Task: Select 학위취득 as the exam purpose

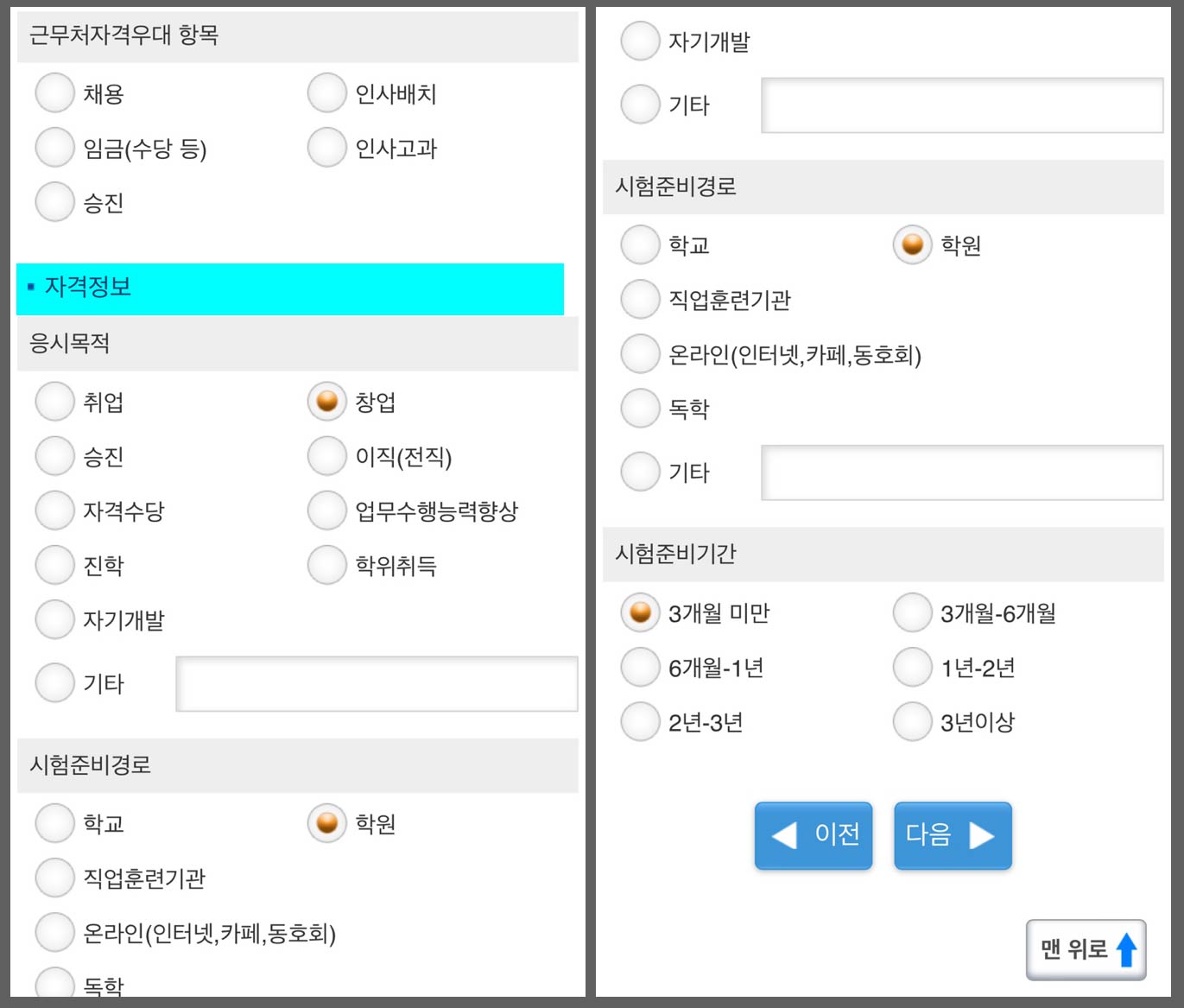Action: 326,565
